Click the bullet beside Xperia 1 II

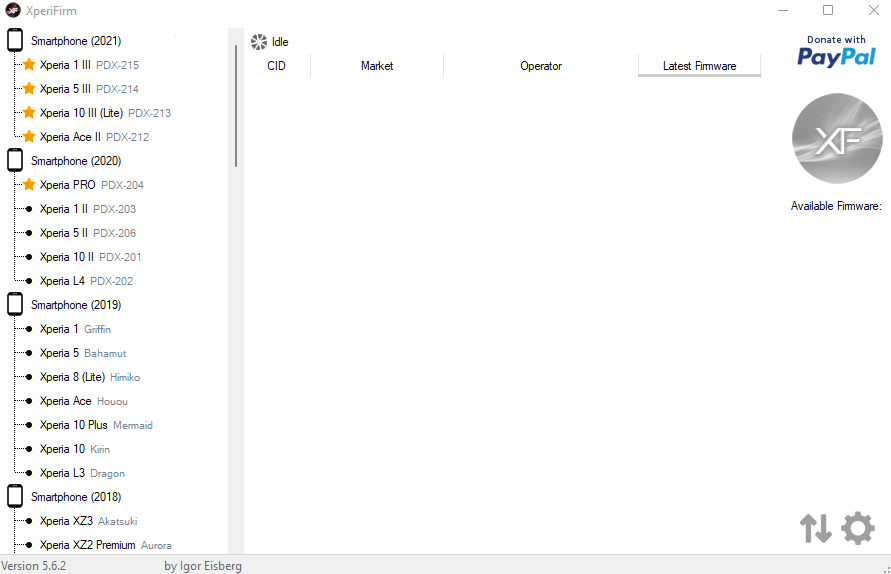(x=29, y=209)
